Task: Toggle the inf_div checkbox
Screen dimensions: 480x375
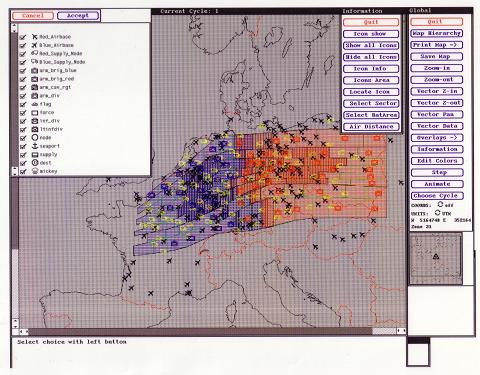Action: [23, 121]
